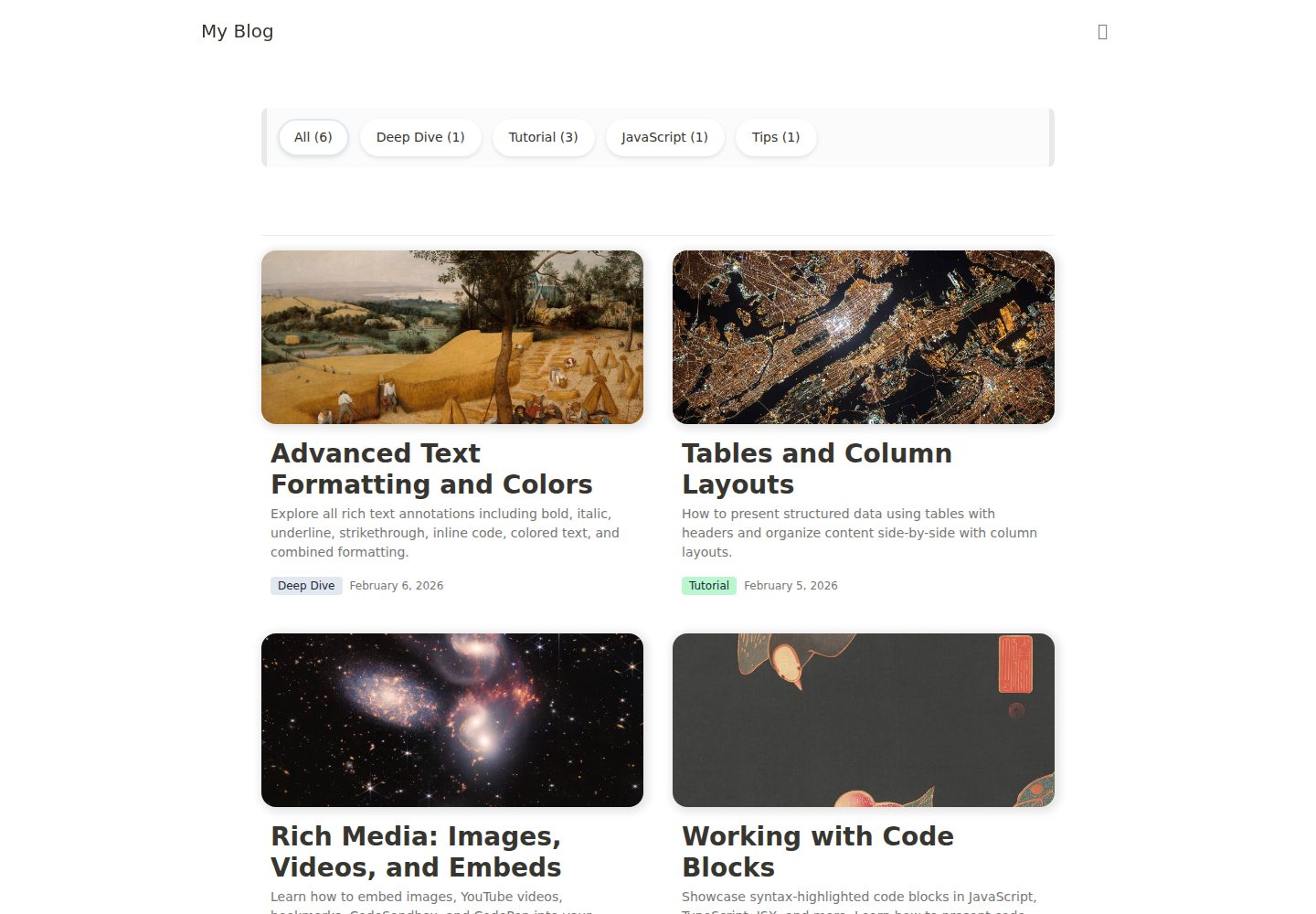Filter posts by Deep Dive (1)
The width and height of the screenshot is (1316, 914).
[420, 137]
